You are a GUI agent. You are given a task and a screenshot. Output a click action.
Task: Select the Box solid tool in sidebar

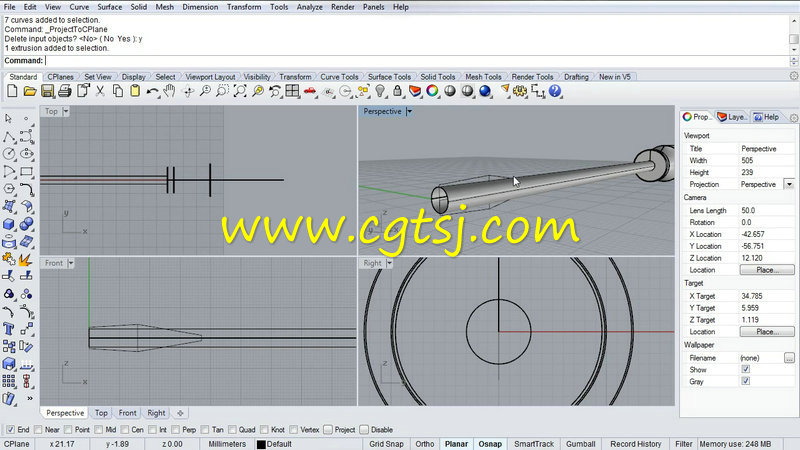pos(9,224)
